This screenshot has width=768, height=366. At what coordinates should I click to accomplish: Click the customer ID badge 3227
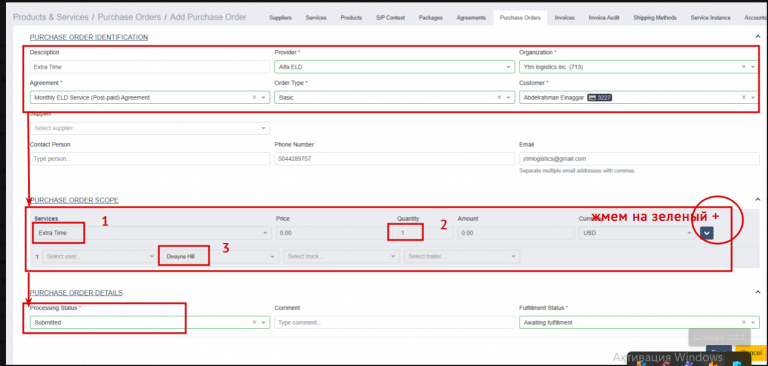click(600, 98)
